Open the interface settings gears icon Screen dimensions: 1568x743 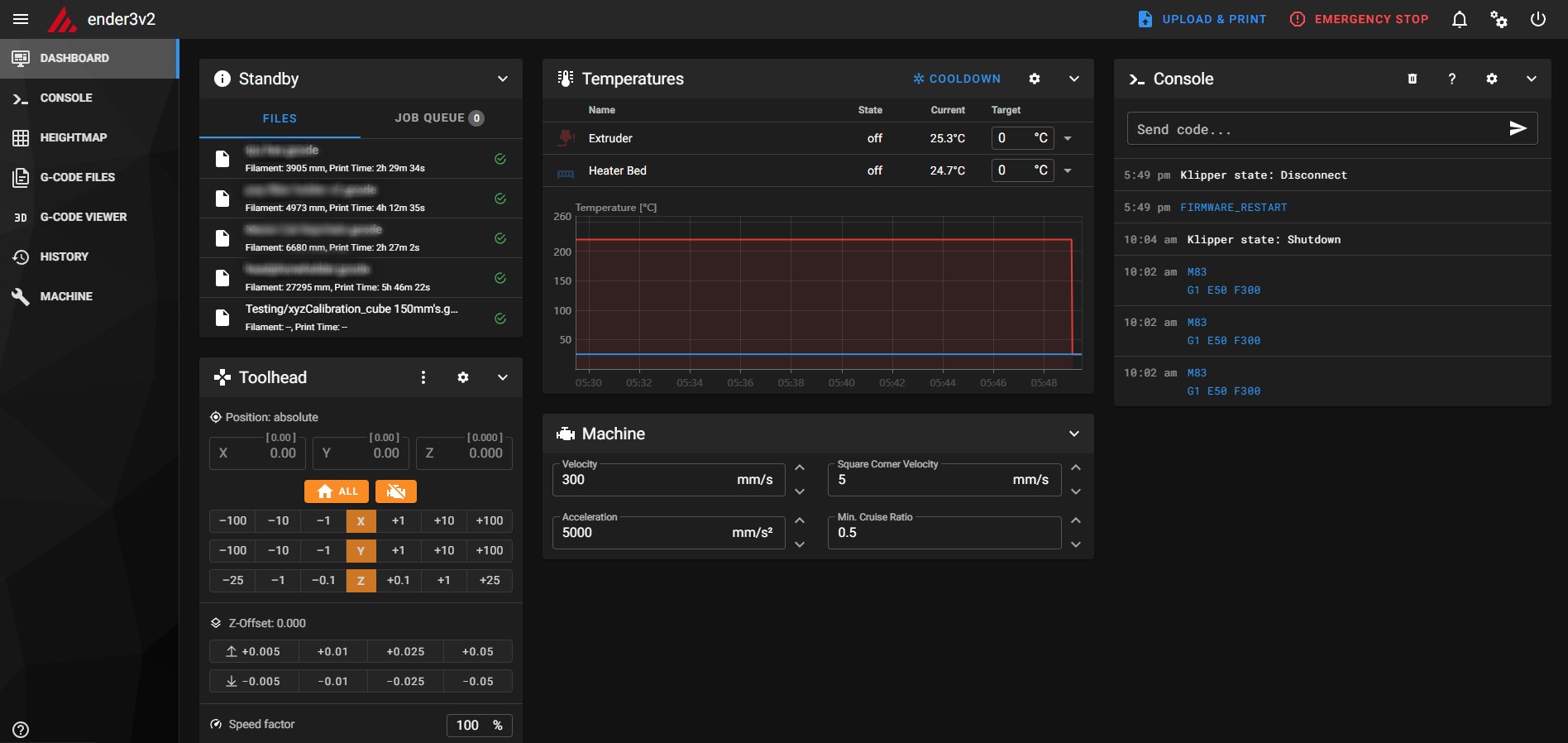pos(1499,19)
